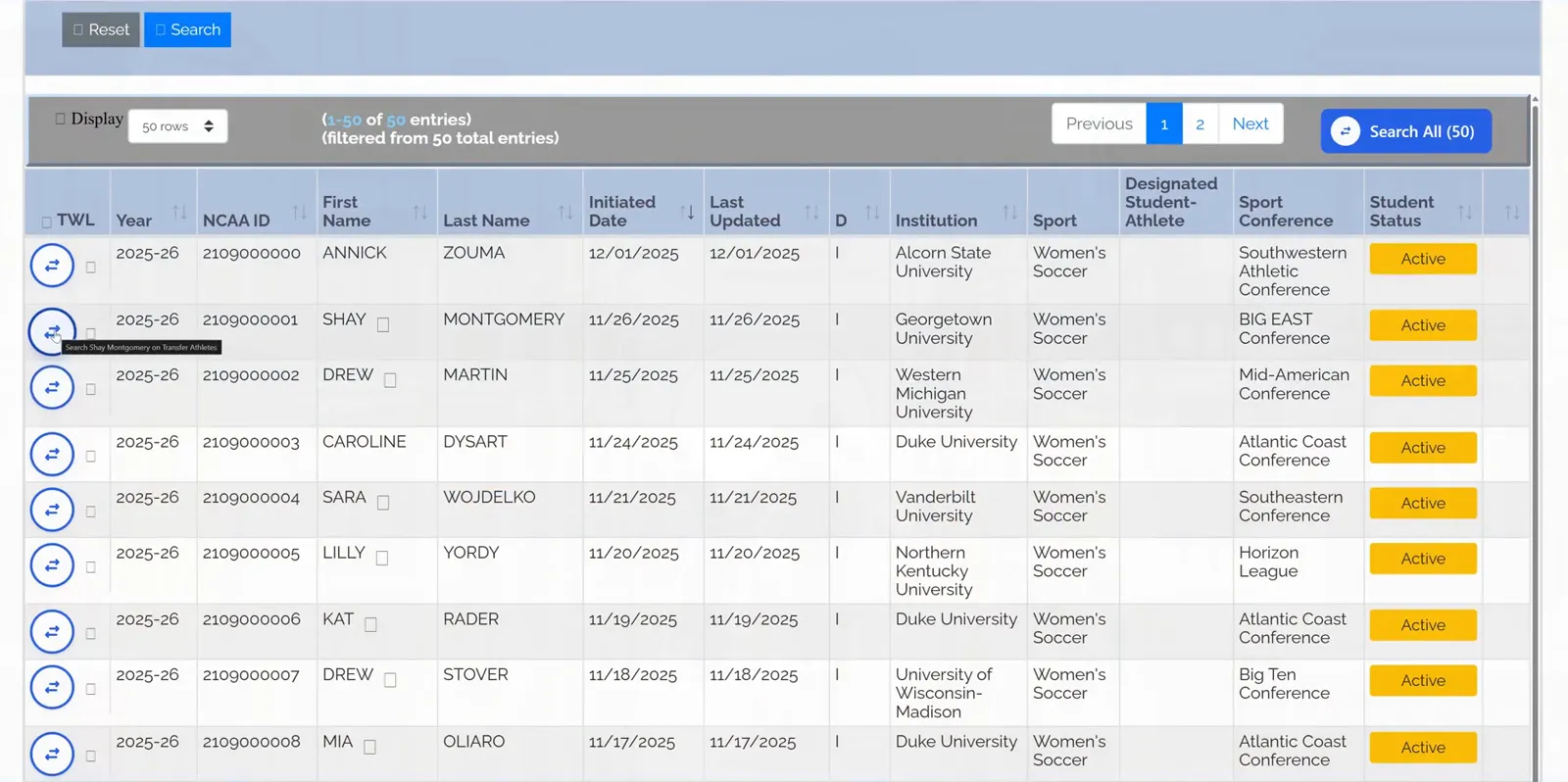The height and width of the screenshot is (782, 1568).
Task: Click the small icon beside DREW in Martin row
Action: pos(390,380)
